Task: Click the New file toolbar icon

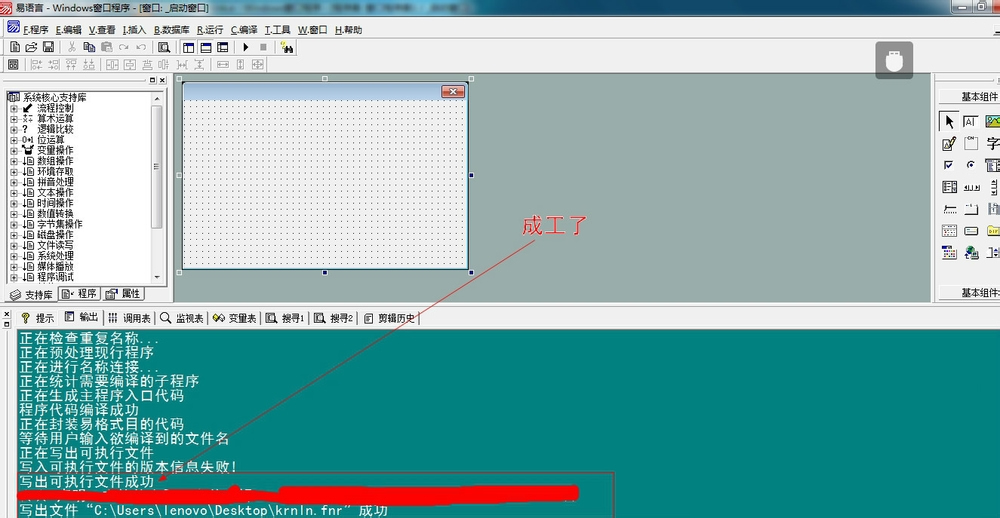Action: (15, 47)
